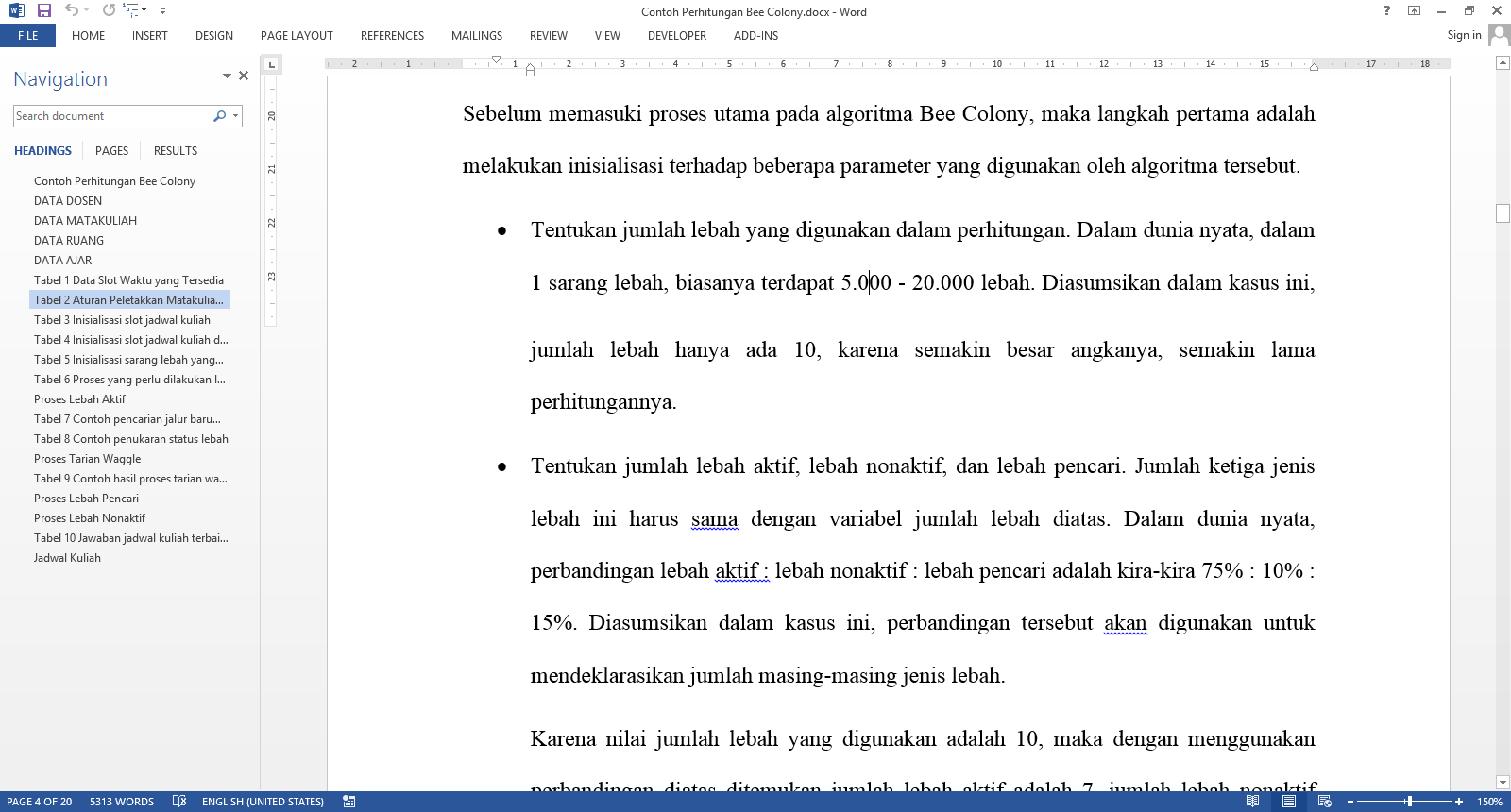Click the zoom slider handle
The image size is (1511, 812).
[x=1409, y=802]
